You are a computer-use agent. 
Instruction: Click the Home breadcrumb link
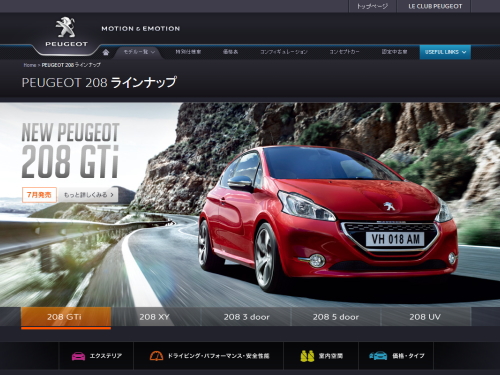(30, 65)
